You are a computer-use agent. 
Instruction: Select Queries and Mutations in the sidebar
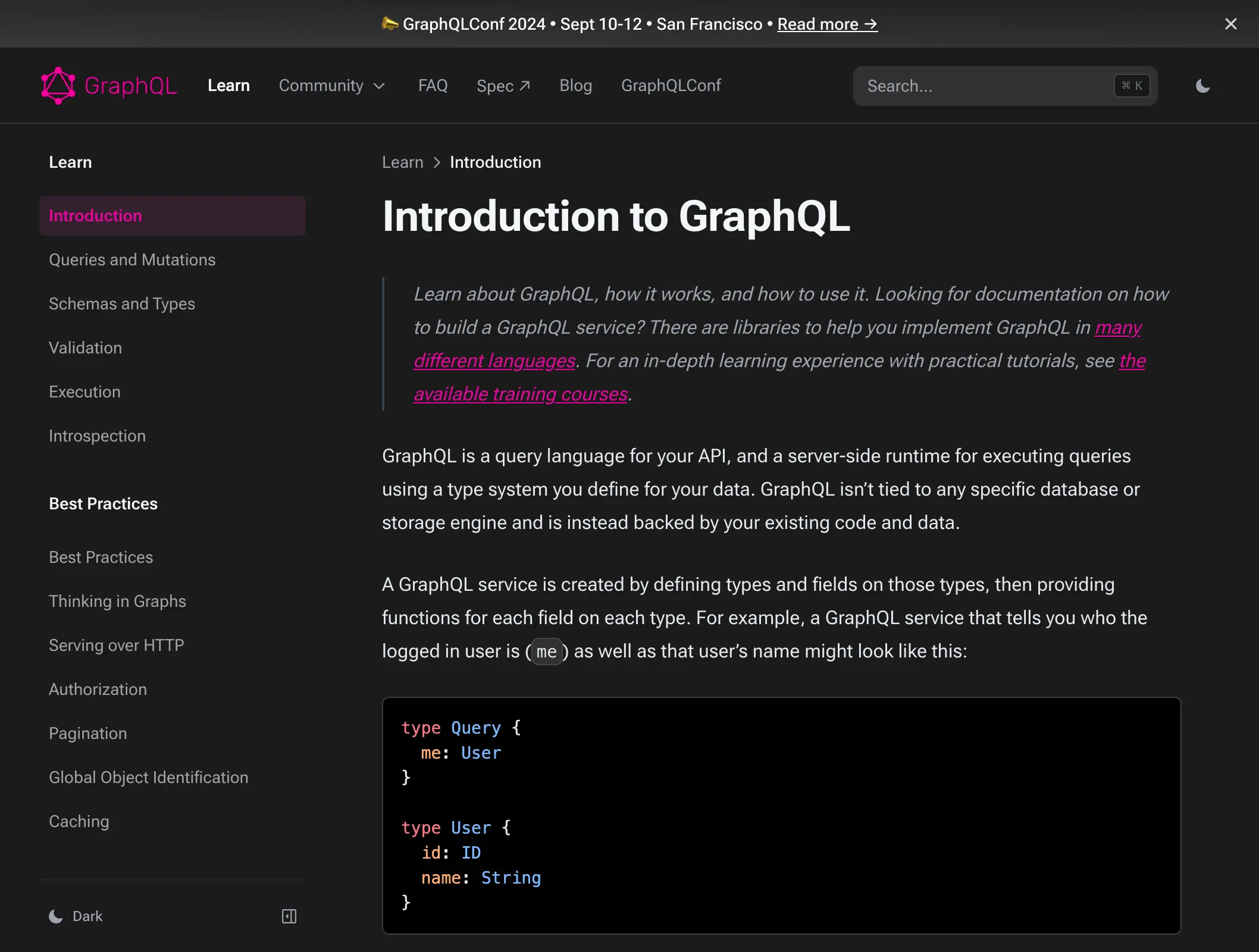click(x=132, y=259)
